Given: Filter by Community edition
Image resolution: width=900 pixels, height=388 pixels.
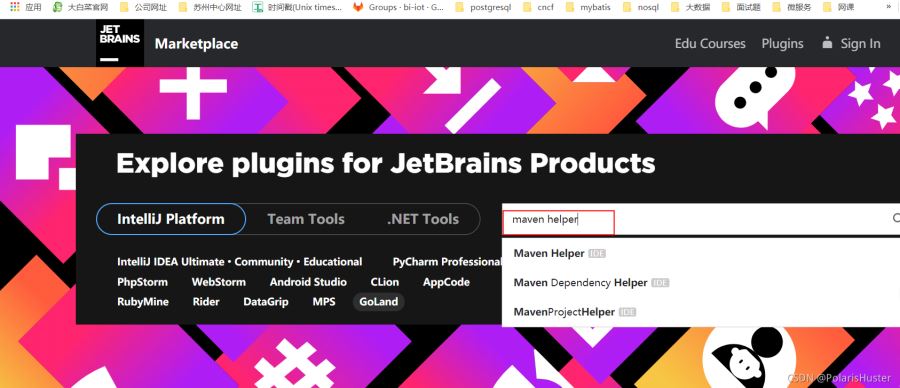Looking at the screenshot, I should pyautogui.click(x=263, y=262).
